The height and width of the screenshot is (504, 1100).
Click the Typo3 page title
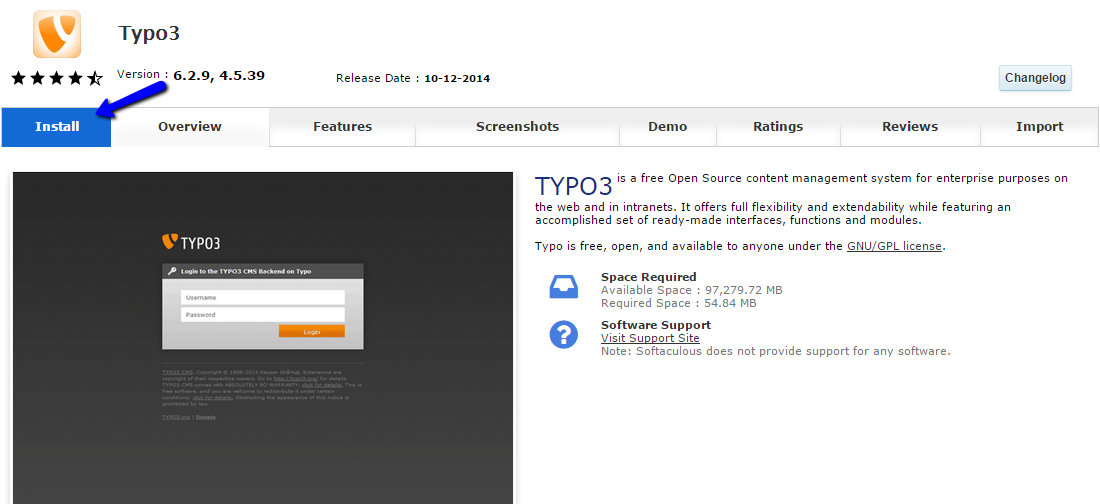click(149, 34)
